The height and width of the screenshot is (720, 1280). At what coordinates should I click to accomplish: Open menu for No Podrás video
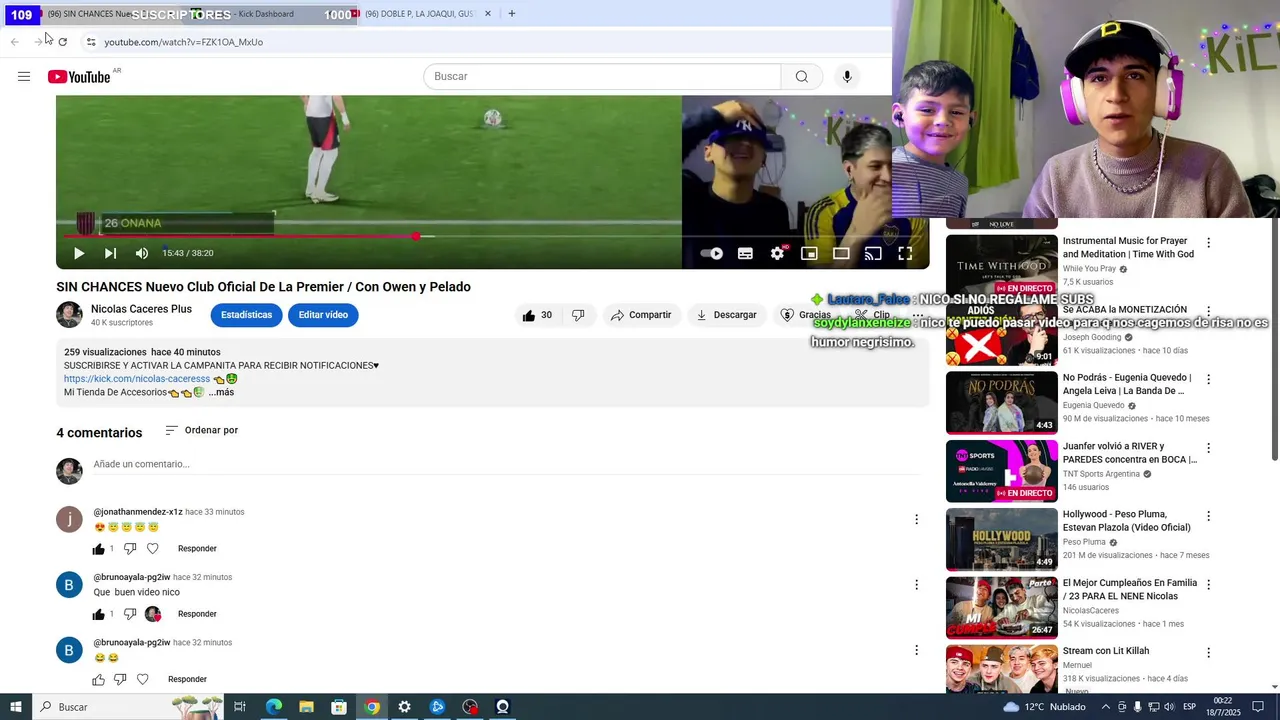pyautogui.click(x=1208, y=380)
